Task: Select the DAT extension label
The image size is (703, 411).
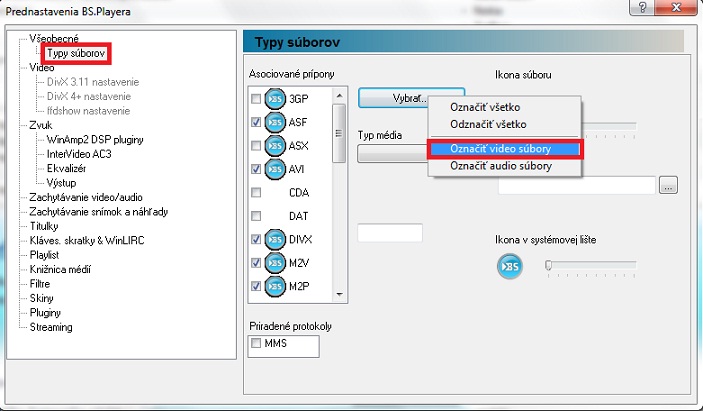Action: click(298, 216)
